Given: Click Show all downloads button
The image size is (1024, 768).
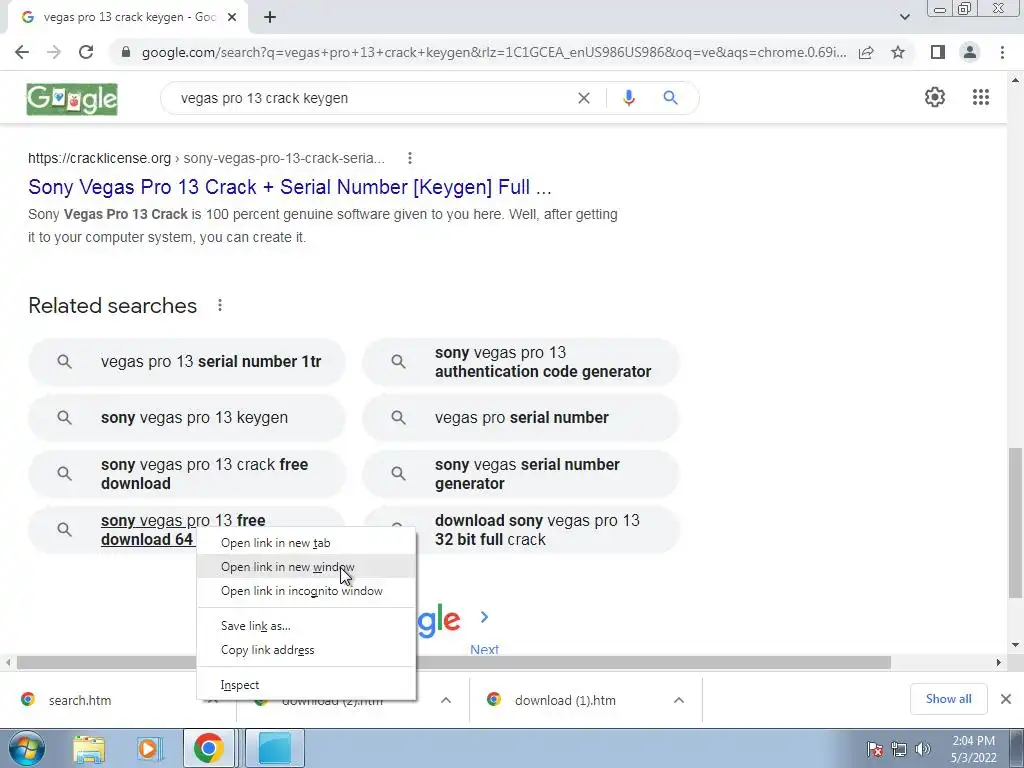Looking at the screenshot, I should 948,699.
